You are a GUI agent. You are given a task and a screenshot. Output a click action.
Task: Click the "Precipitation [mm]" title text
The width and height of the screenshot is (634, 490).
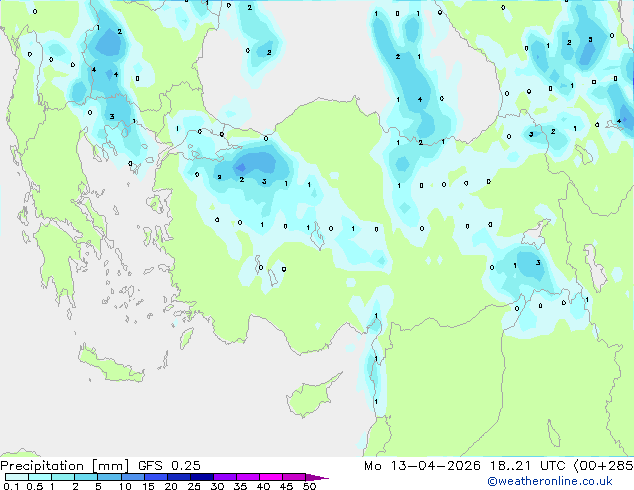coord(64,466)
